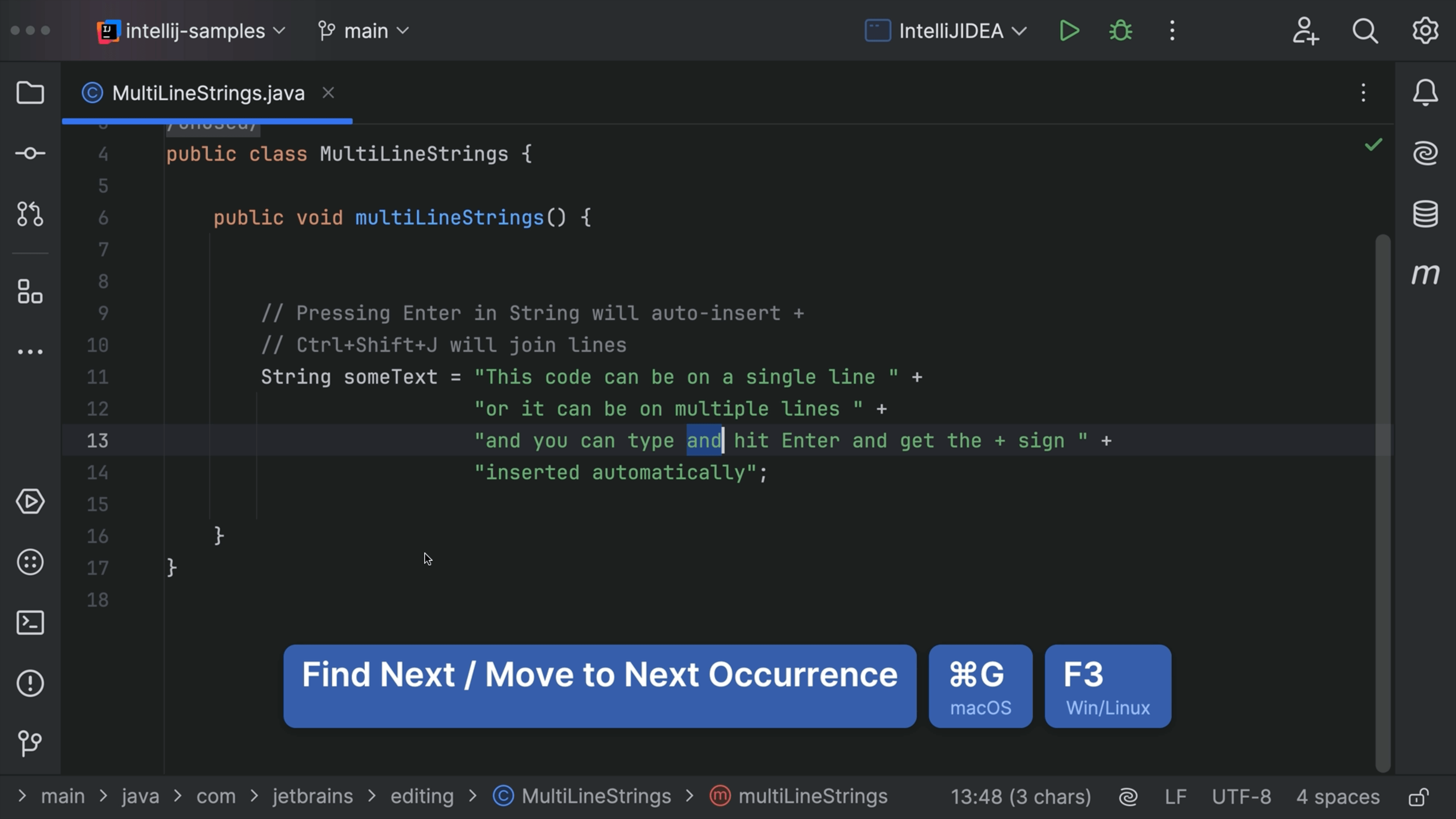
Task: Open the Terminal tool window
Action: (30, 623)
